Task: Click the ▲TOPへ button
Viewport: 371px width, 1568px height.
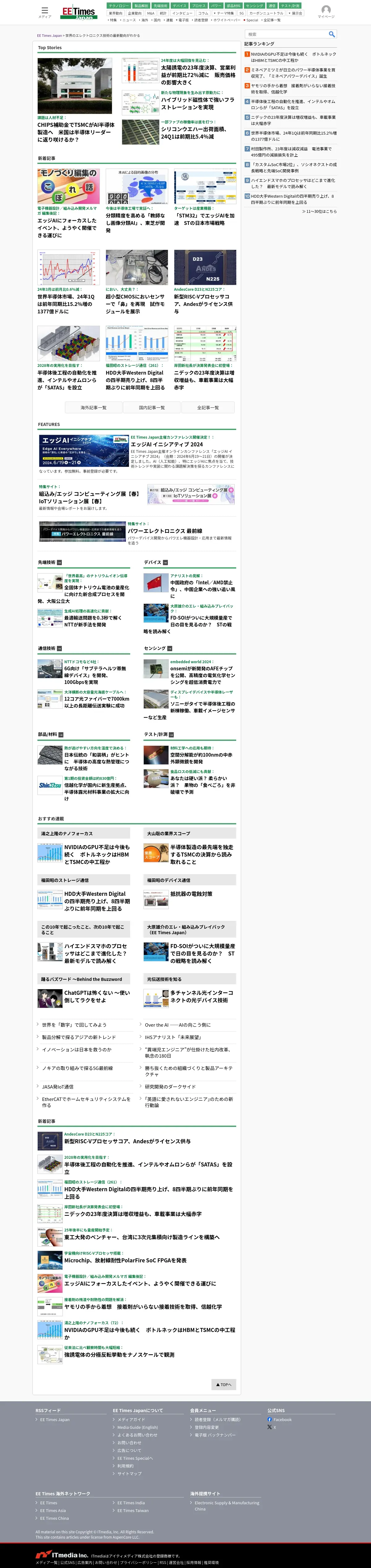Action: [223, 1385]
